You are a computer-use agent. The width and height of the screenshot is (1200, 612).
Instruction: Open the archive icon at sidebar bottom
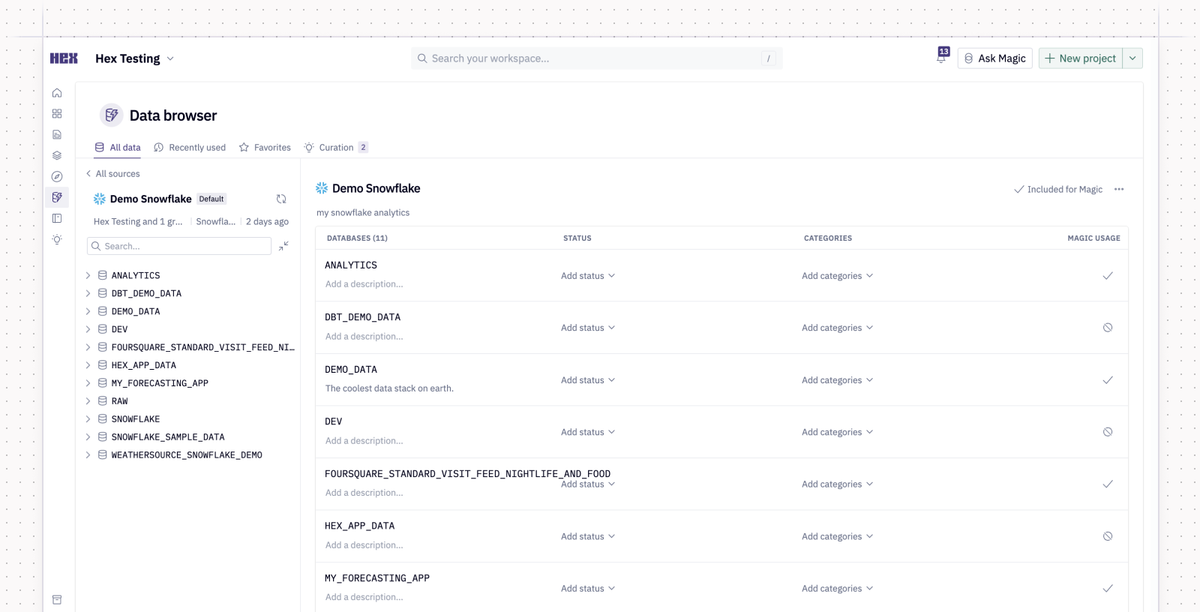tap(57, 600)
